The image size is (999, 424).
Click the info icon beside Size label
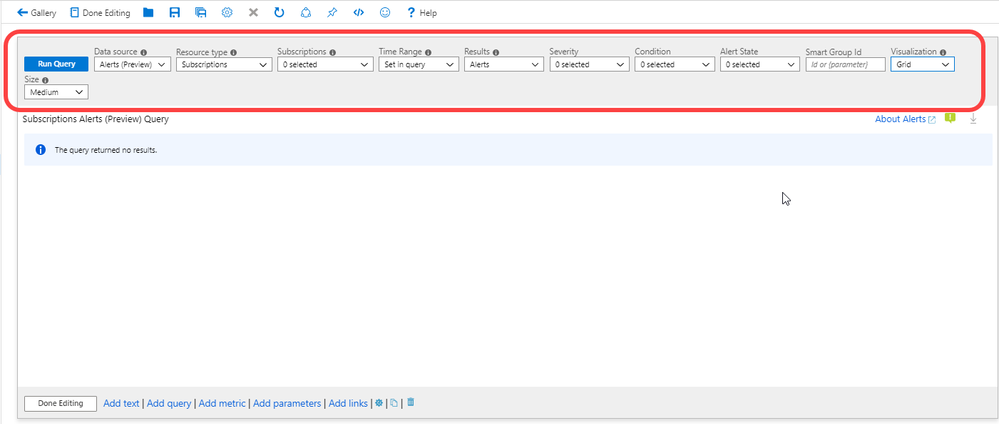pos(45,80)
